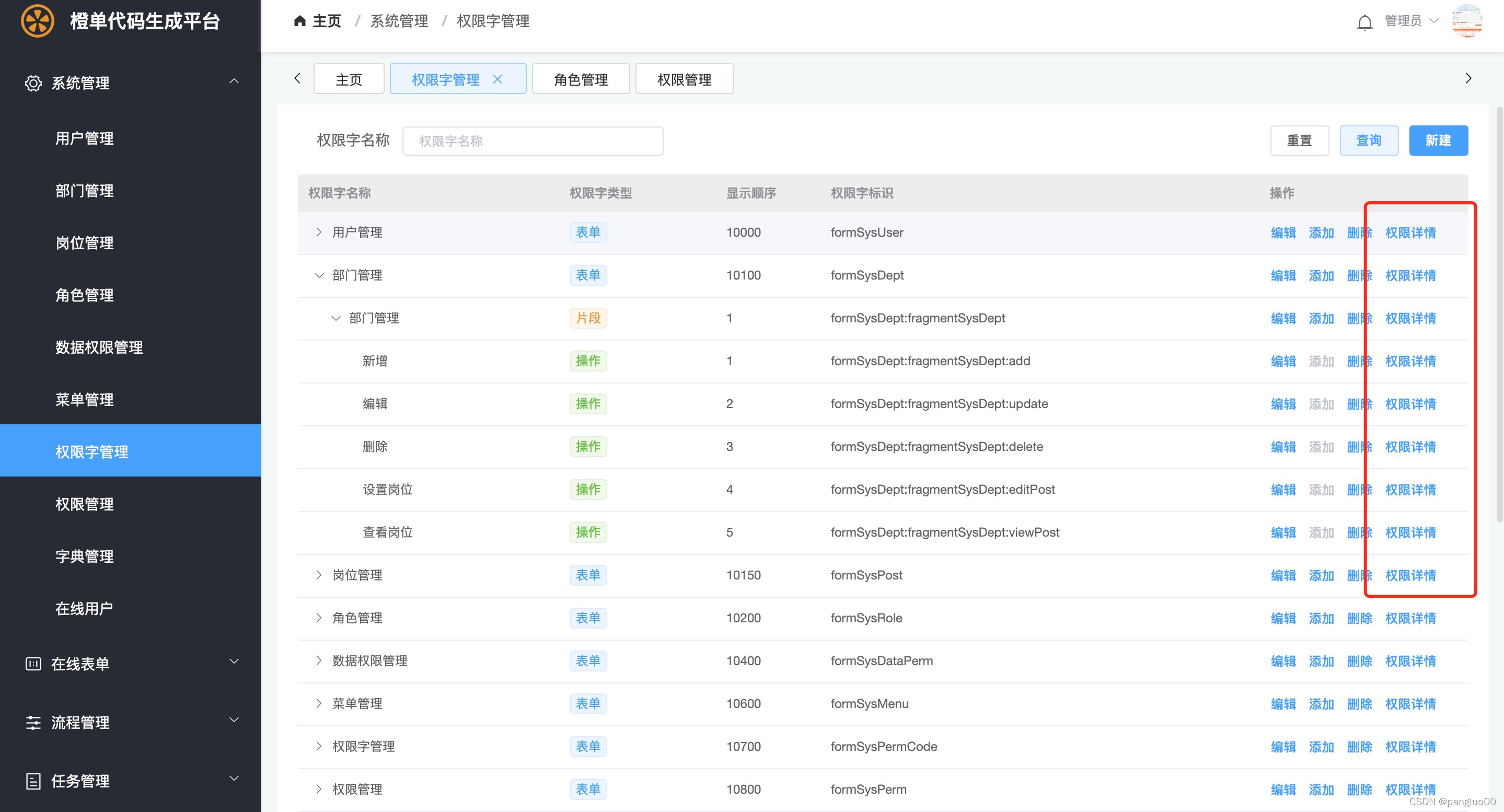Click 操作 tag in 设置岗位 row
This screenshot has height=812, width=1504.
pyautogui.click(x=588, y=489)
